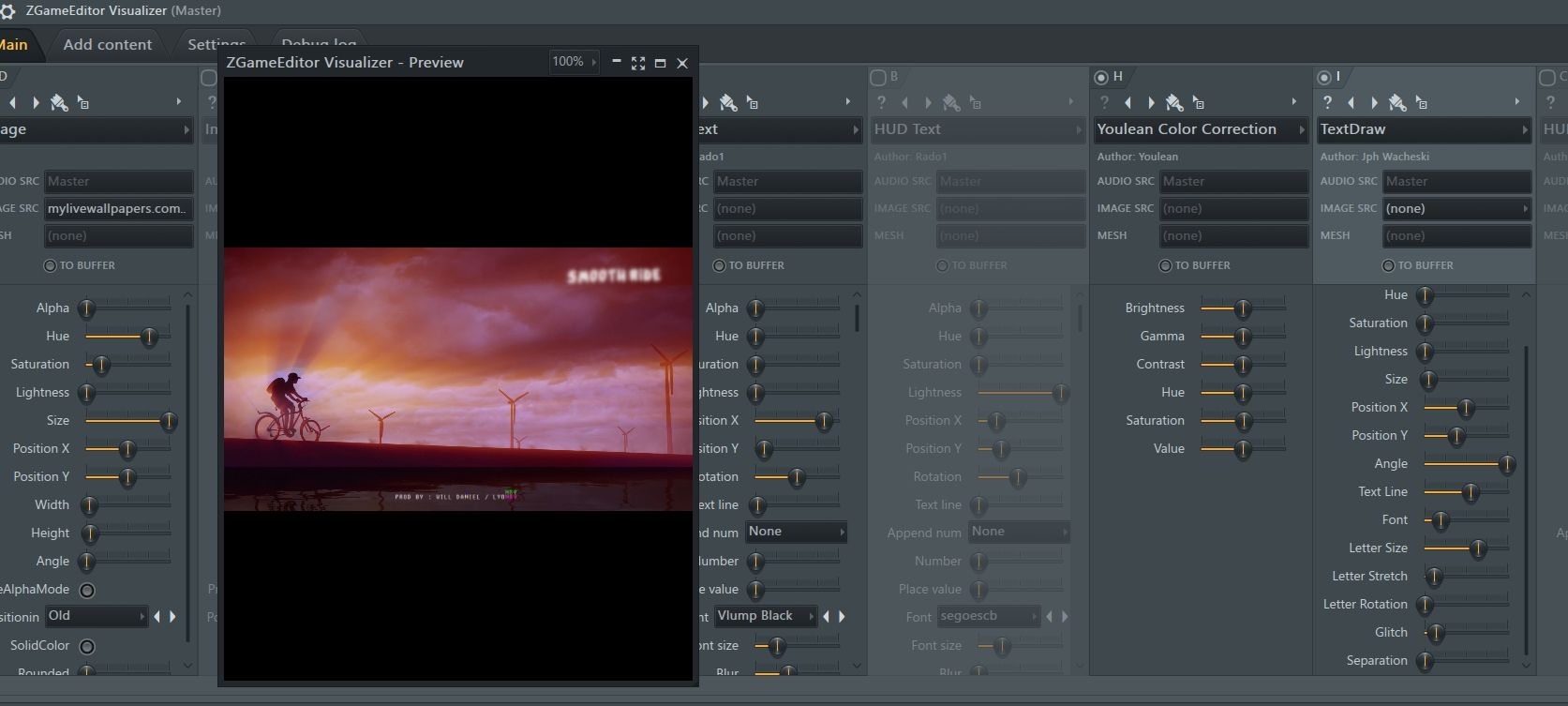Screen dimensions: 1568x706
Task: Click paint bucket icon in layer D
Action: 59,102
